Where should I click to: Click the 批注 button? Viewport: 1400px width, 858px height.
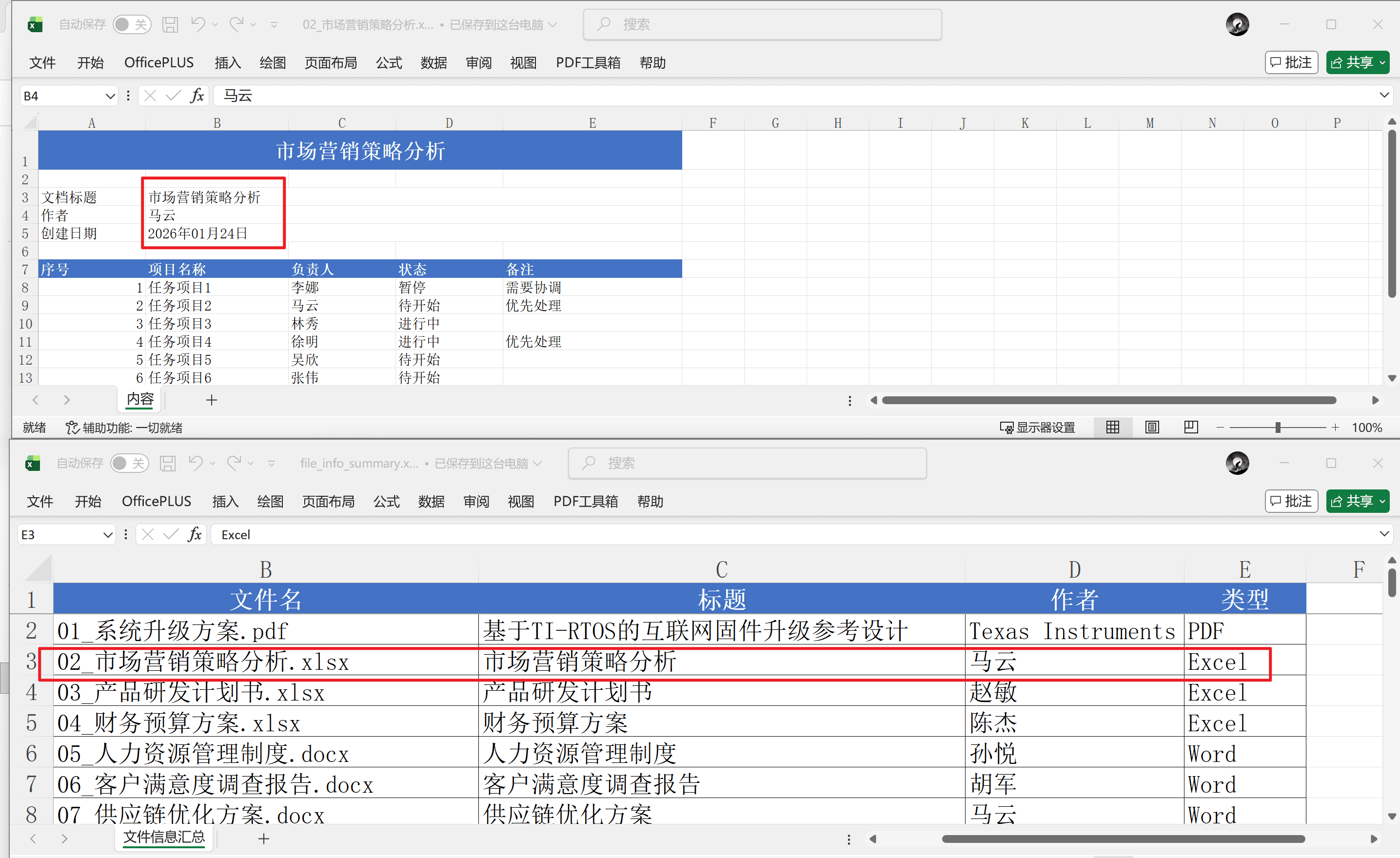coord(1291,62)
